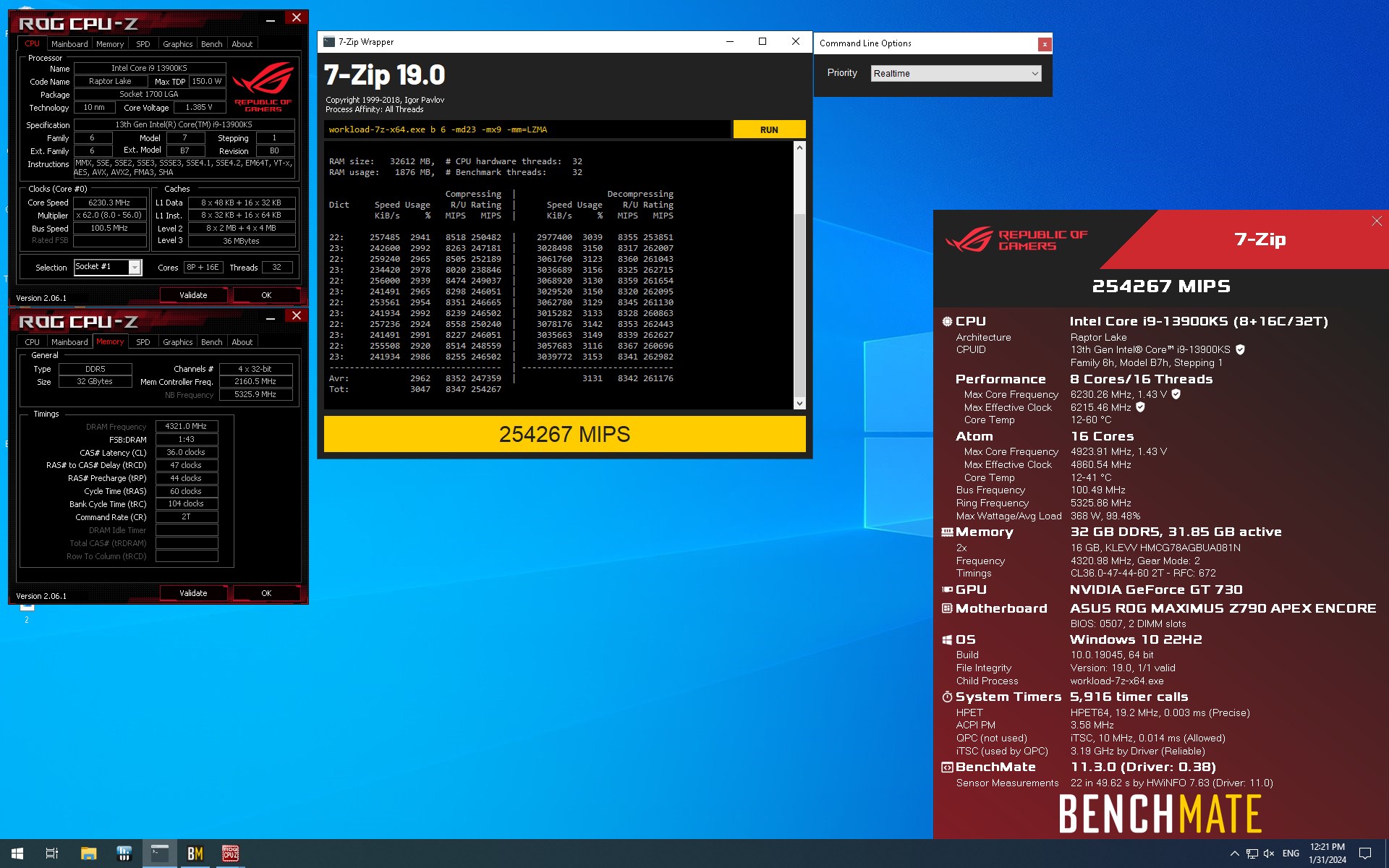The height and width of the screenshot is (868, 1389).
Task: Click the 254267 MIPS yellow result banner
Action: (564, 434)
